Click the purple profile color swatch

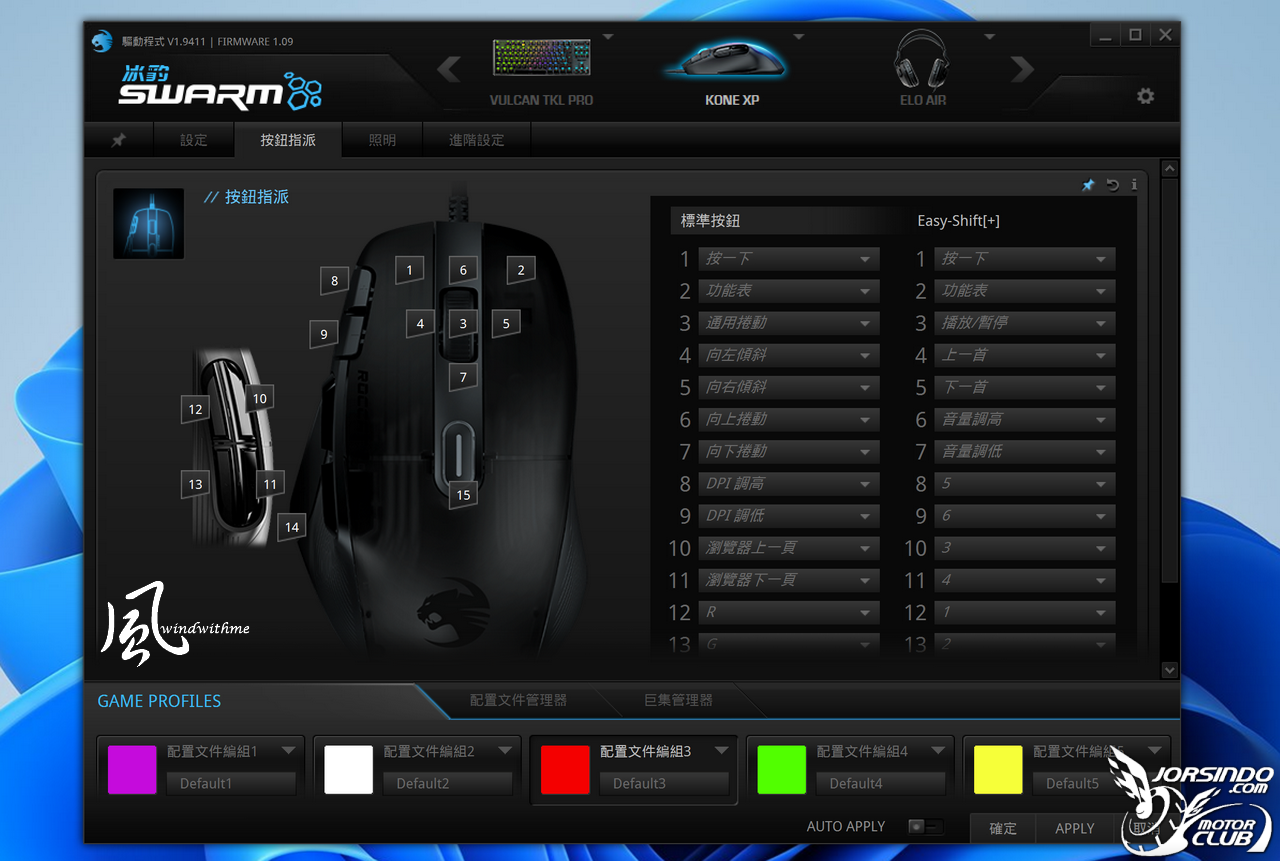point(132,770)
